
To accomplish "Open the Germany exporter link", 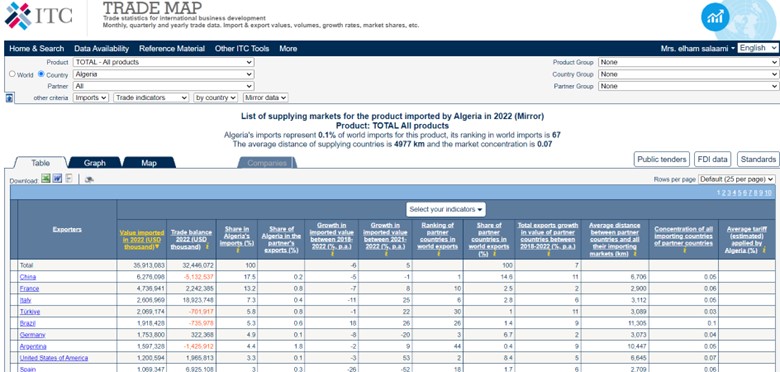I will [x=32, y=335].
